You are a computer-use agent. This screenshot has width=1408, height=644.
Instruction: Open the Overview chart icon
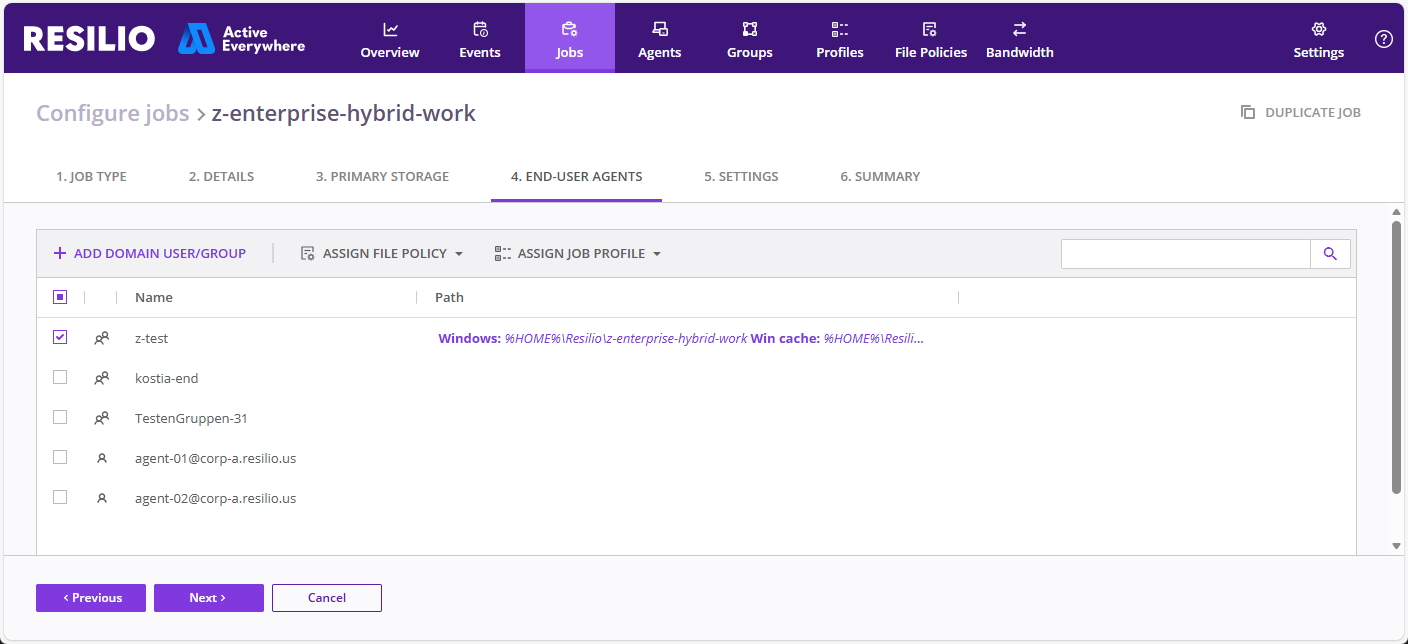(x=390, y=29)
